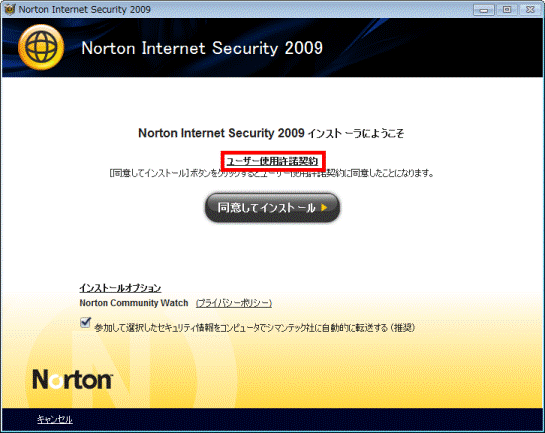Close the Norton Internet Security 2009 window

pos(530,10)
